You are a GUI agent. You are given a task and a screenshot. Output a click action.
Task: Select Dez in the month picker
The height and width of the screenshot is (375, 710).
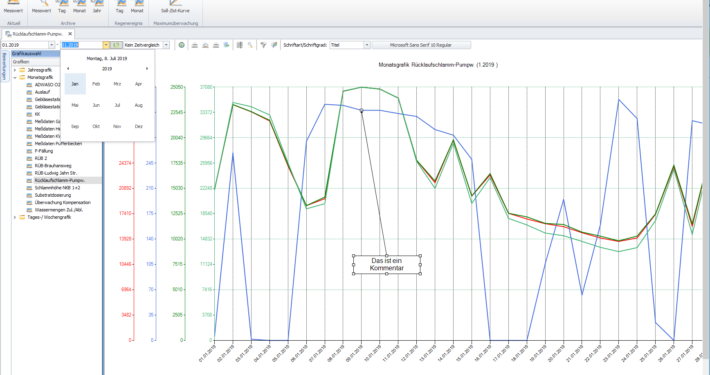point(139,126)
